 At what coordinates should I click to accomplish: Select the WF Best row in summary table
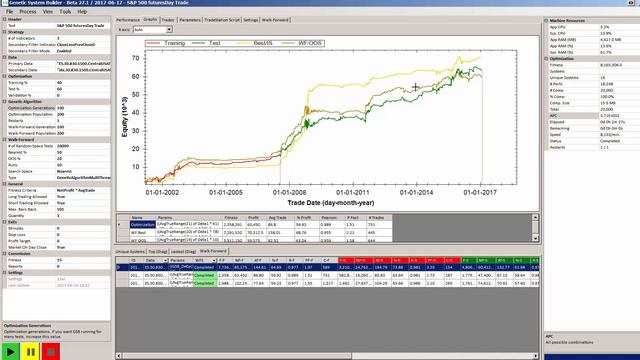pyautogui.click(x=142, y=233)
